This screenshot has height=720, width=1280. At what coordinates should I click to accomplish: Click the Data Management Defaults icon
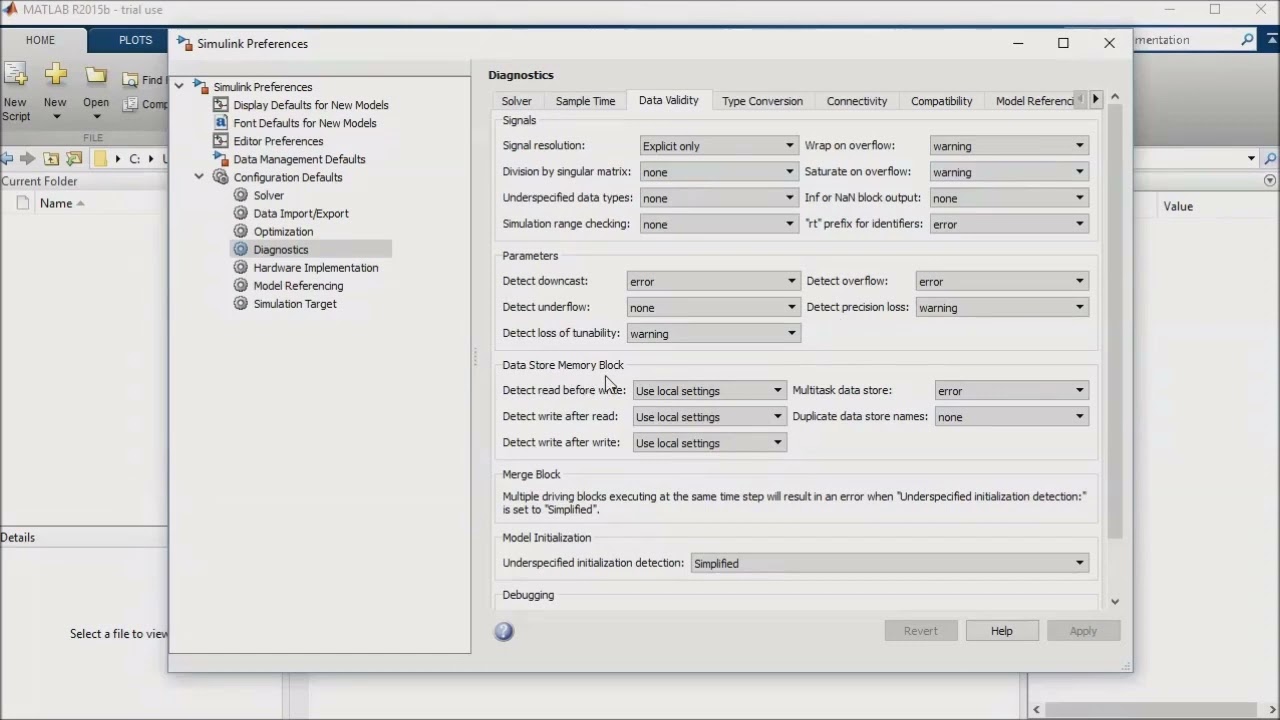point(222,159)
